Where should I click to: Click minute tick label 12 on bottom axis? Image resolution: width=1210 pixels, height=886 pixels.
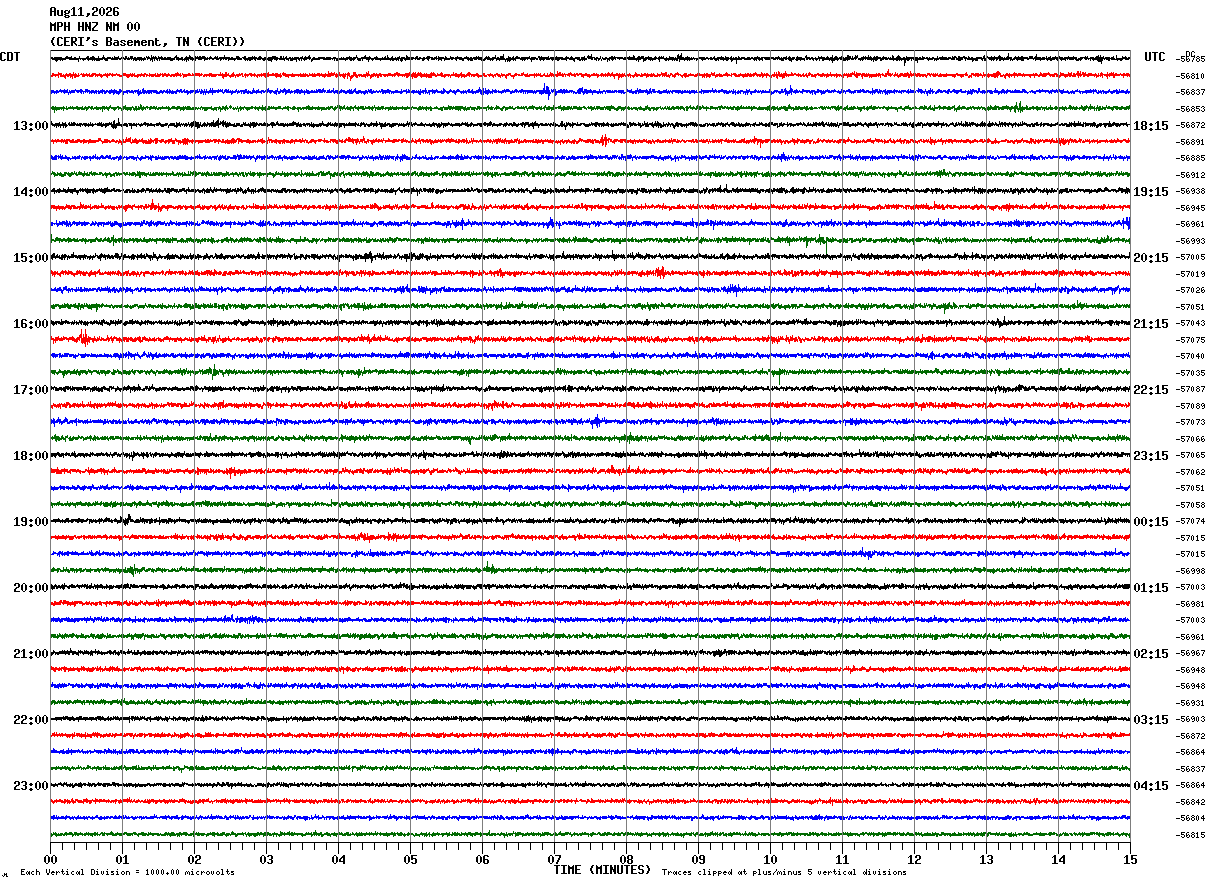coord(914,860)
